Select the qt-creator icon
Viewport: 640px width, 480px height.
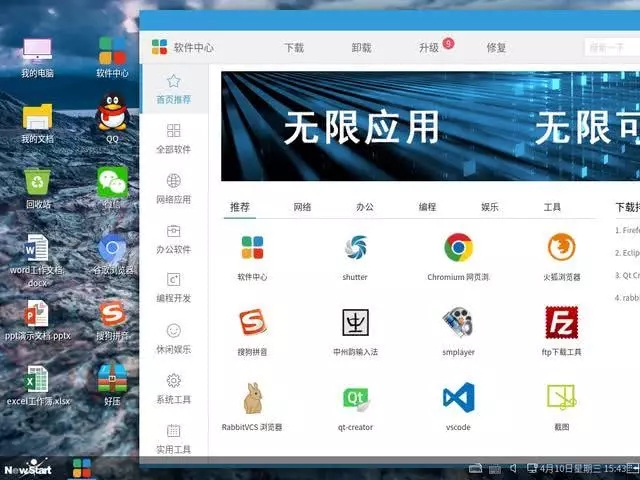[x=356, y=398]
